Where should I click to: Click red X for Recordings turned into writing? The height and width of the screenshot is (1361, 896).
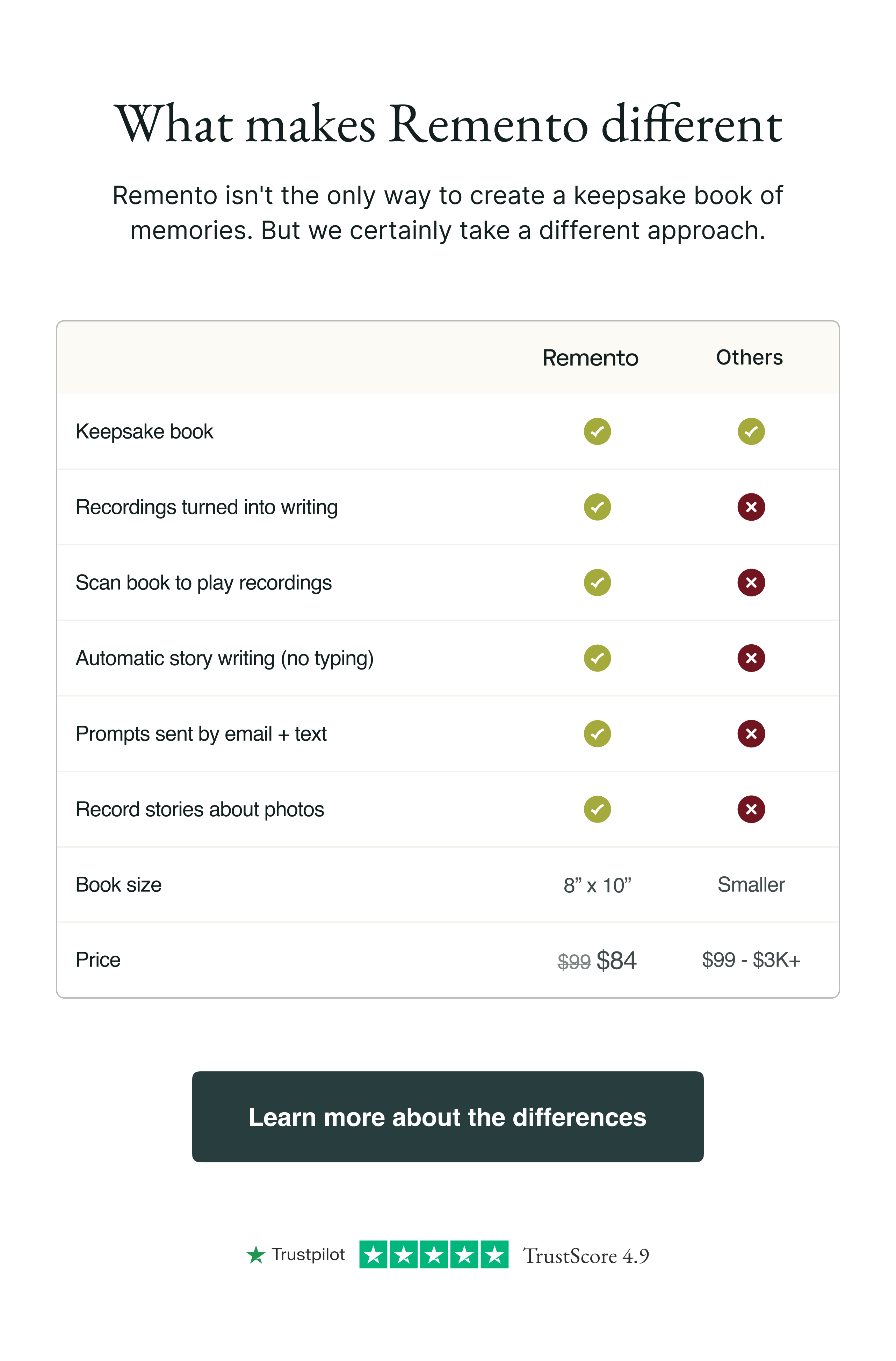point(751,507)
